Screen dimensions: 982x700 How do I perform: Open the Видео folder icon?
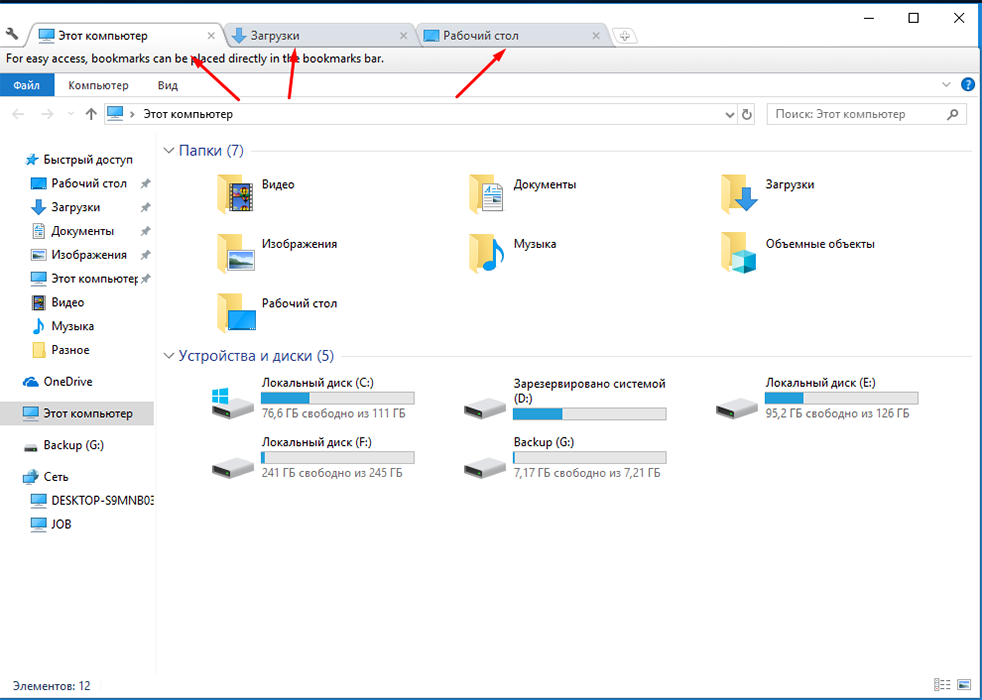pyautogui.click(x=237, y=194)
